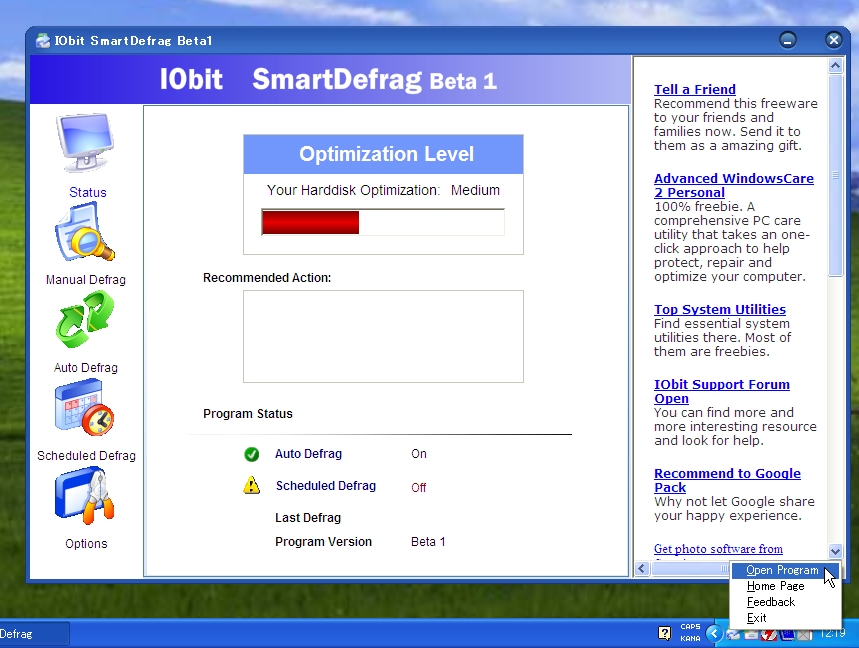Click the empty Recommended Action box
This screenshot has height=648, width=859.
click(x=383, y=336)
